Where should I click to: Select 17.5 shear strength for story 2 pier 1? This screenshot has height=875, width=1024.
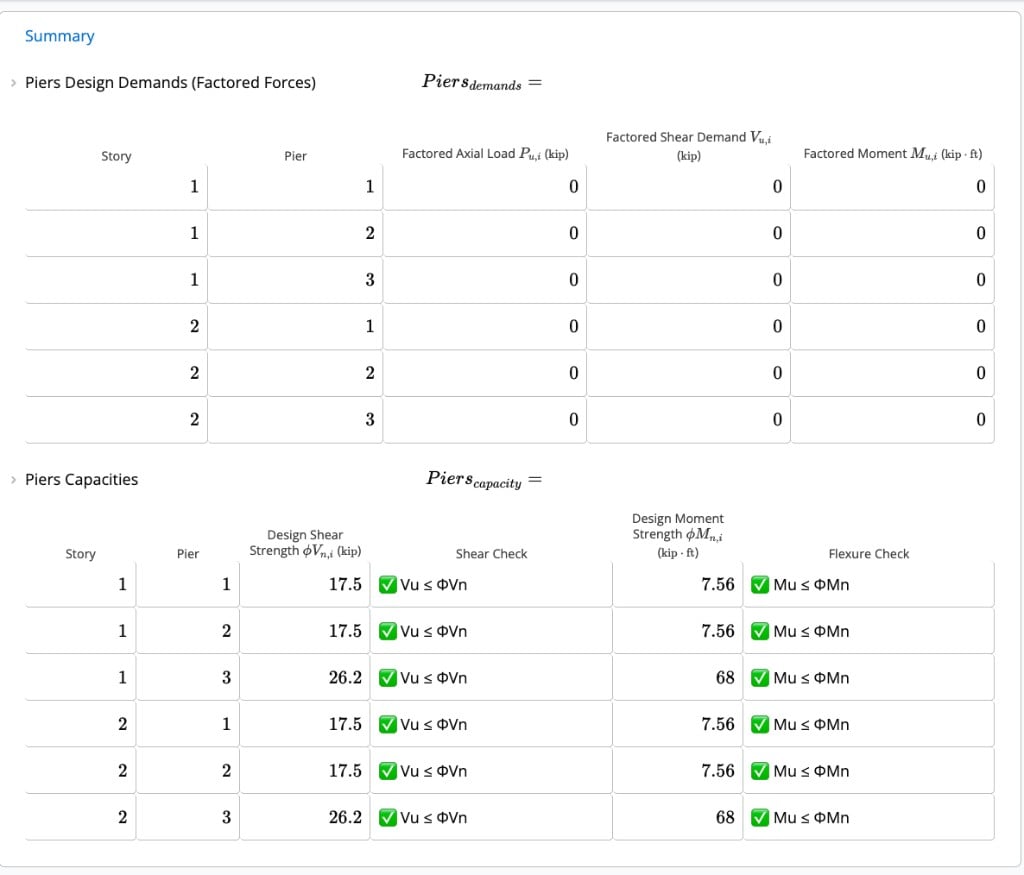click(345, 724)
